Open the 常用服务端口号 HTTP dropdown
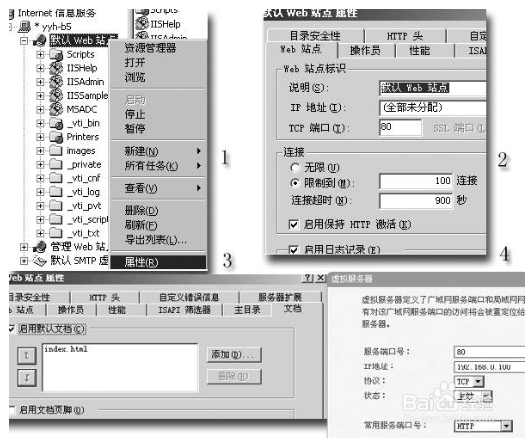 507,426
